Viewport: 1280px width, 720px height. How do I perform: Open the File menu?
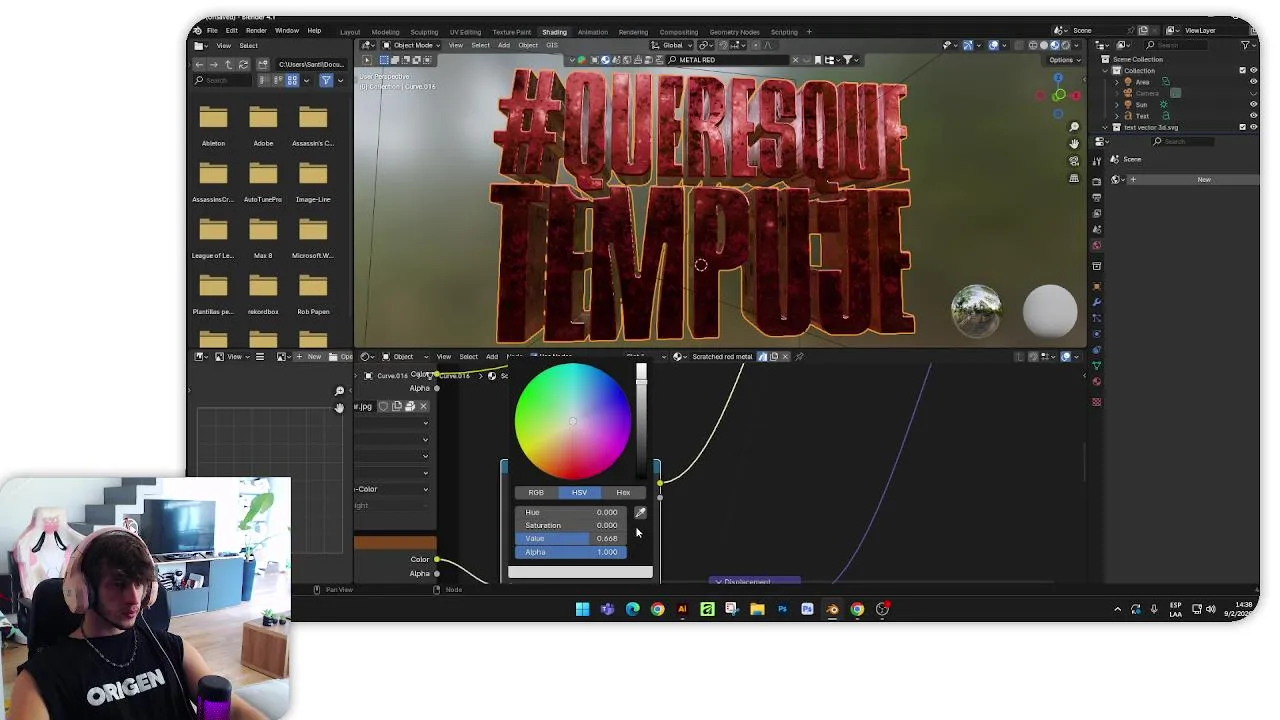click(x=212, y=31)
